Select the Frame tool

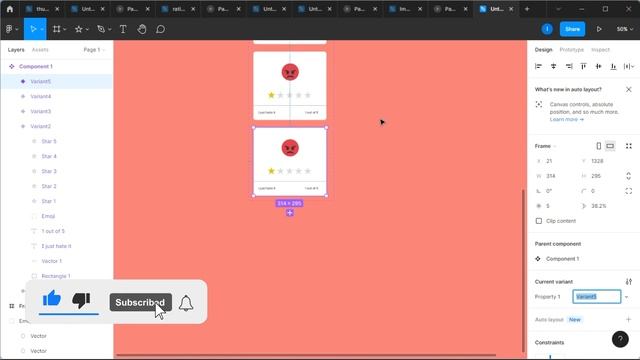(56, 29)
